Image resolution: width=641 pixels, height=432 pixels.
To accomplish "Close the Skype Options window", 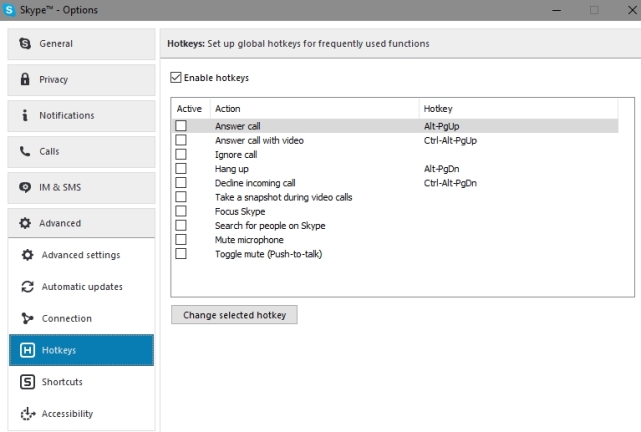I will coord(632,10).
